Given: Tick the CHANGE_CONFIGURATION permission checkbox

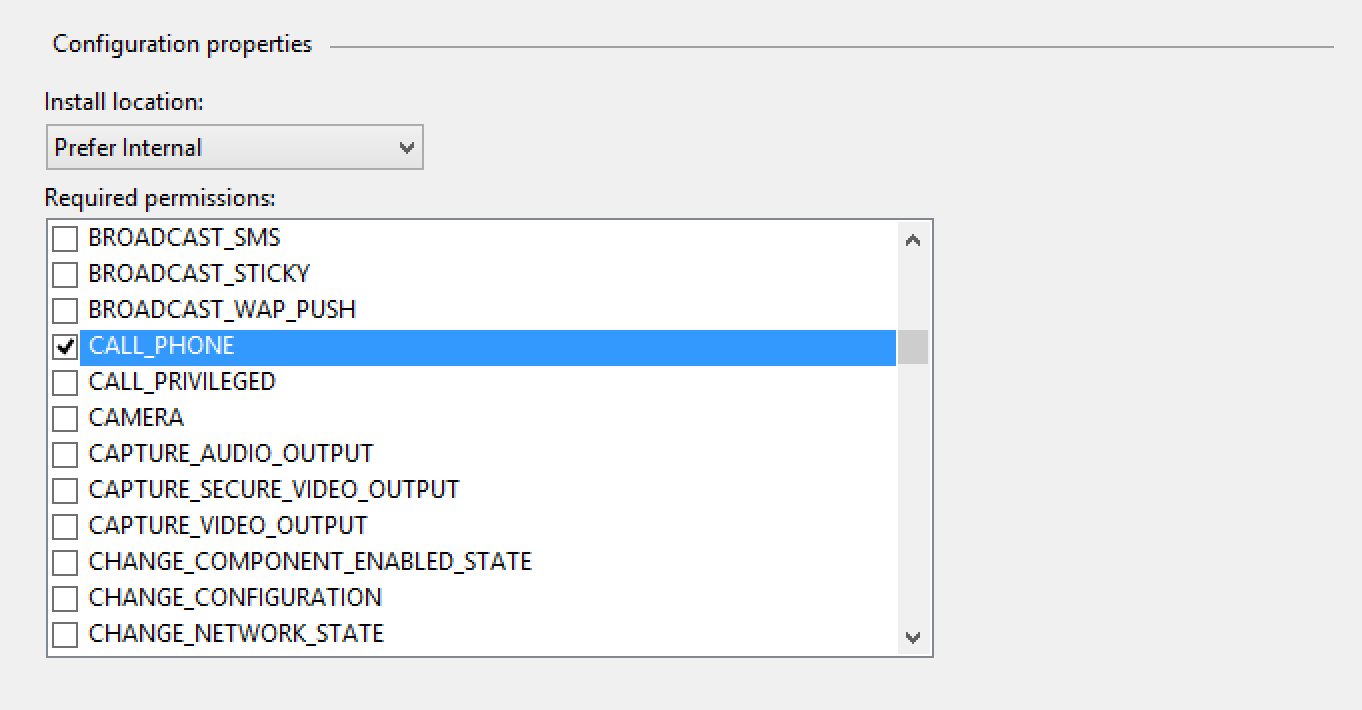Looking at the screenshot, I should click(65, 599).
